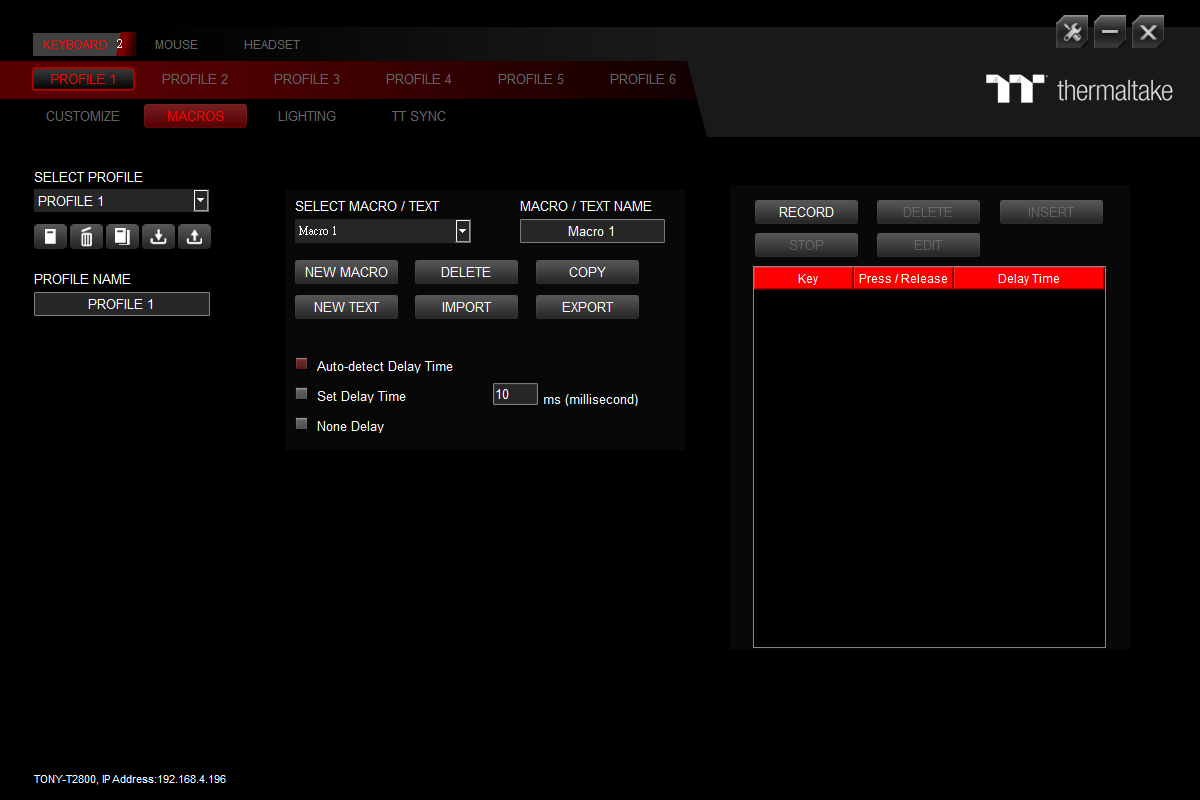Click the INSERT button
Screen dimensions: 1200x800
point(1051,212)
